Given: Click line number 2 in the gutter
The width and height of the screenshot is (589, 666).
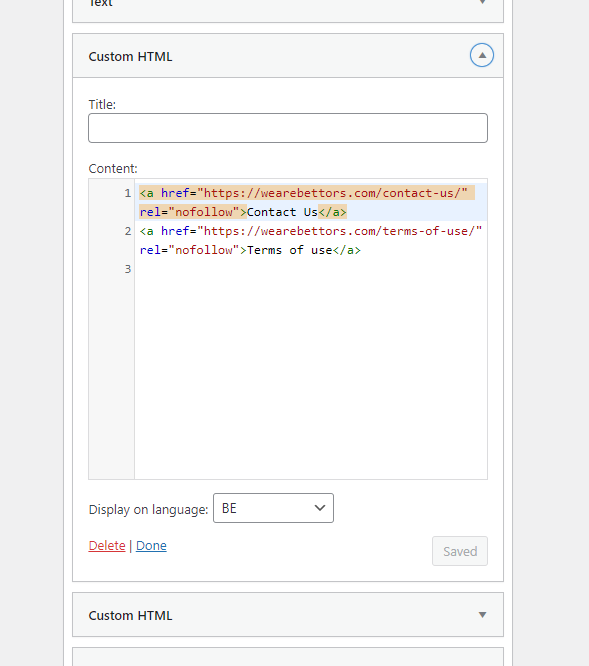Looking at the screenshot, I should (x=128, y=231).
